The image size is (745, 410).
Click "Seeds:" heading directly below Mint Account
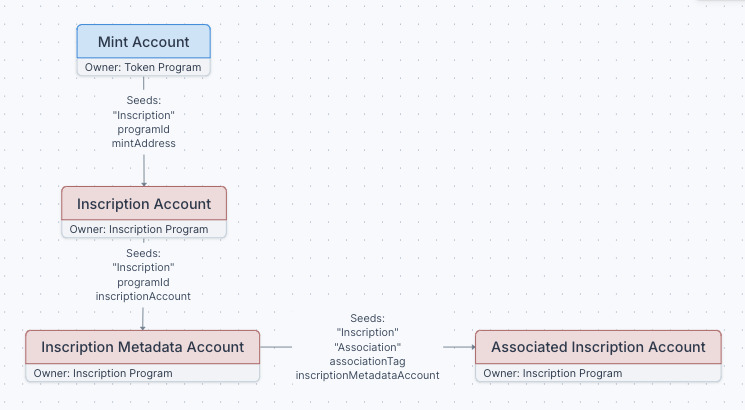pos(144,100)
